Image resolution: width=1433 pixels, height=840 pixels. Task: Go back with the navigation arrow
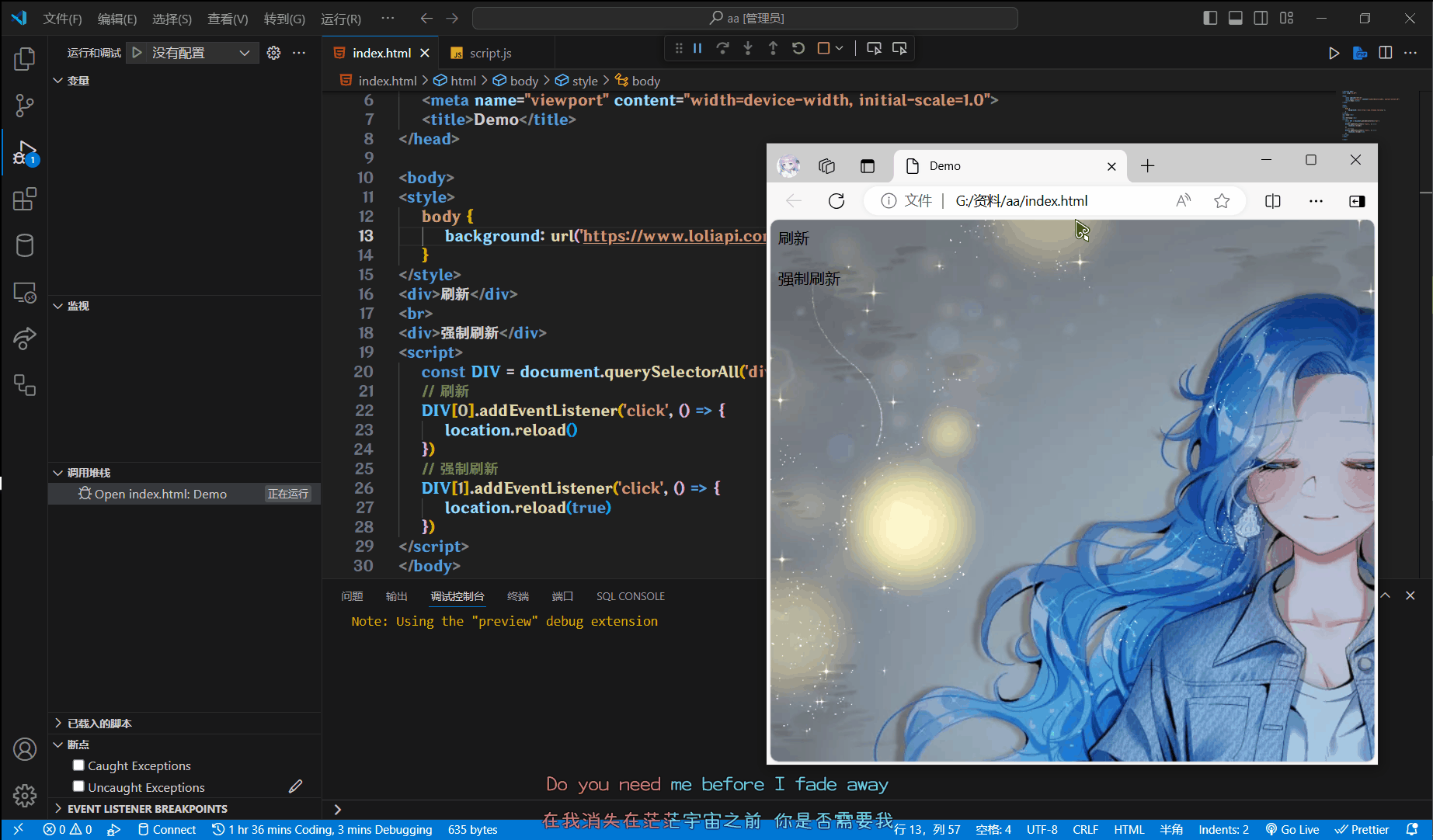point(426,18)
